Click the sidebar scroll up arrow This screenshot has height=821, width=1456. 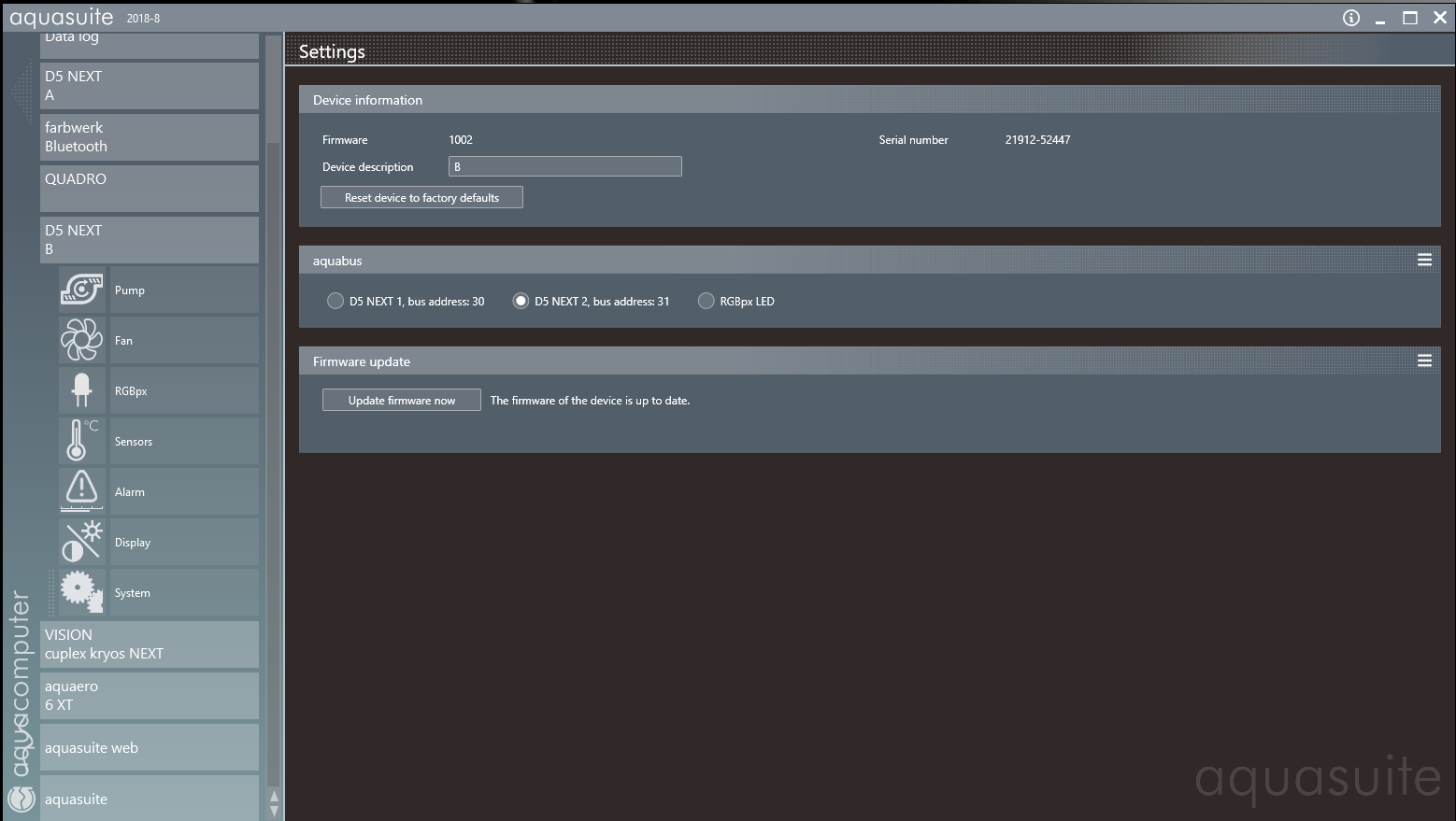click(274, 796)
